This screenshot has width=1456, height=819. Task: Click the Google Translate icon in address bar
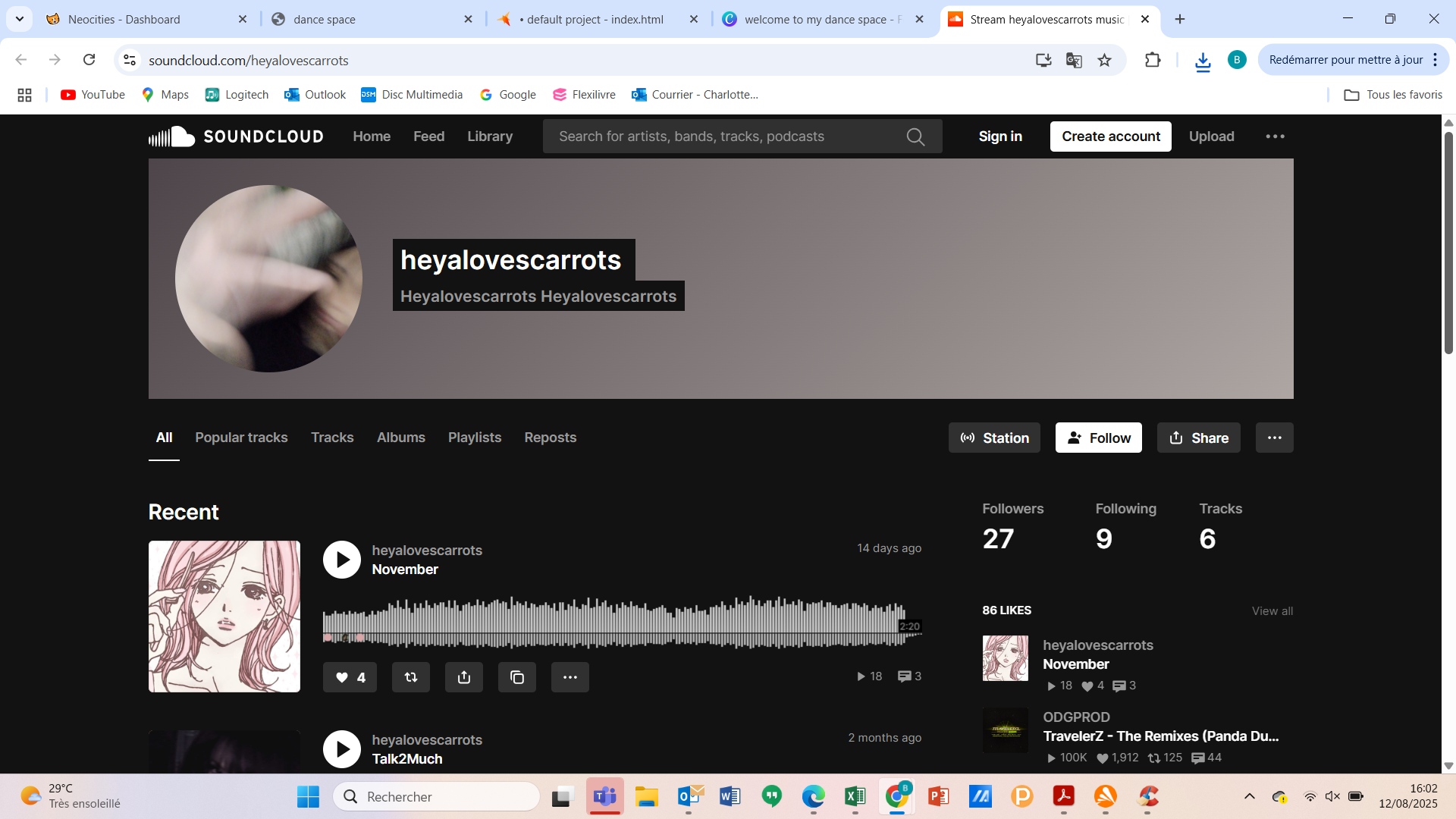point(1074,60)
